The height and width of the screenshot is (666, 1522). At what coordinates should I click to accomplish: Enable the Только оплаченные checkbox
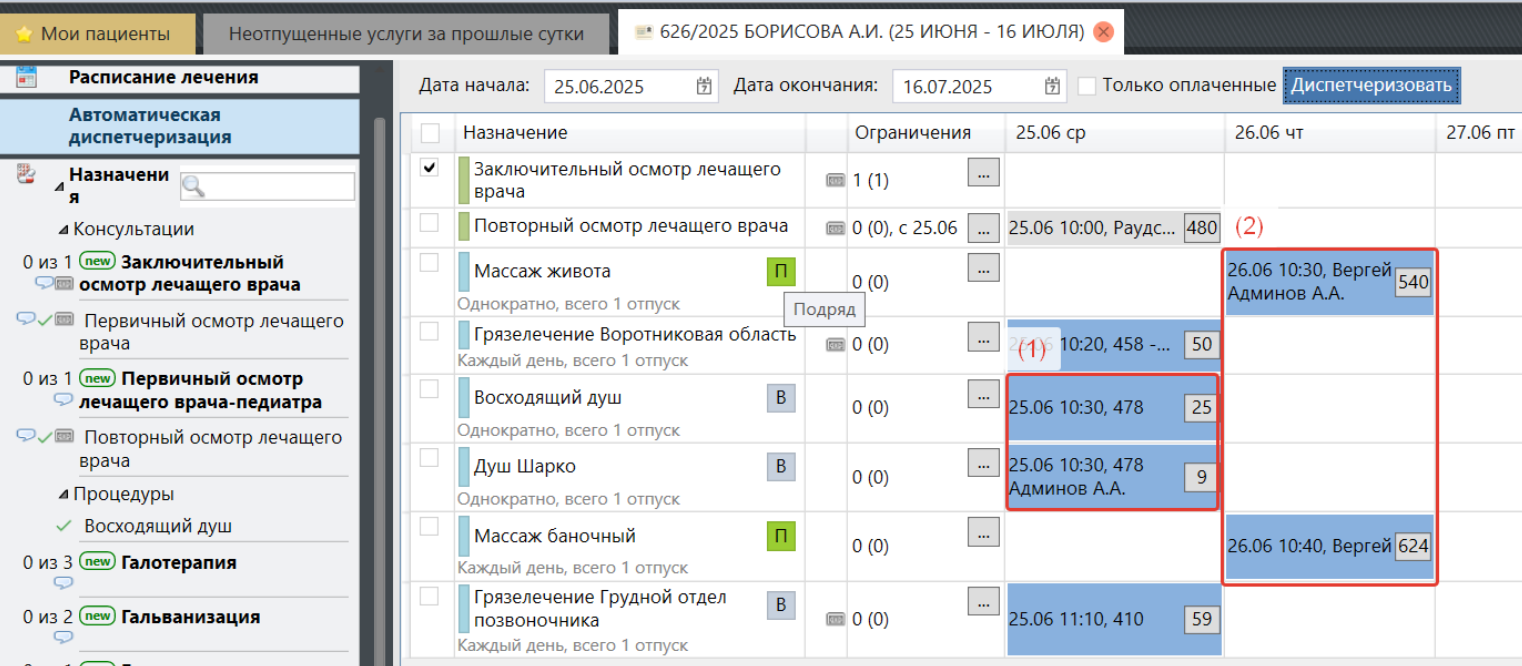(1086, 86)
